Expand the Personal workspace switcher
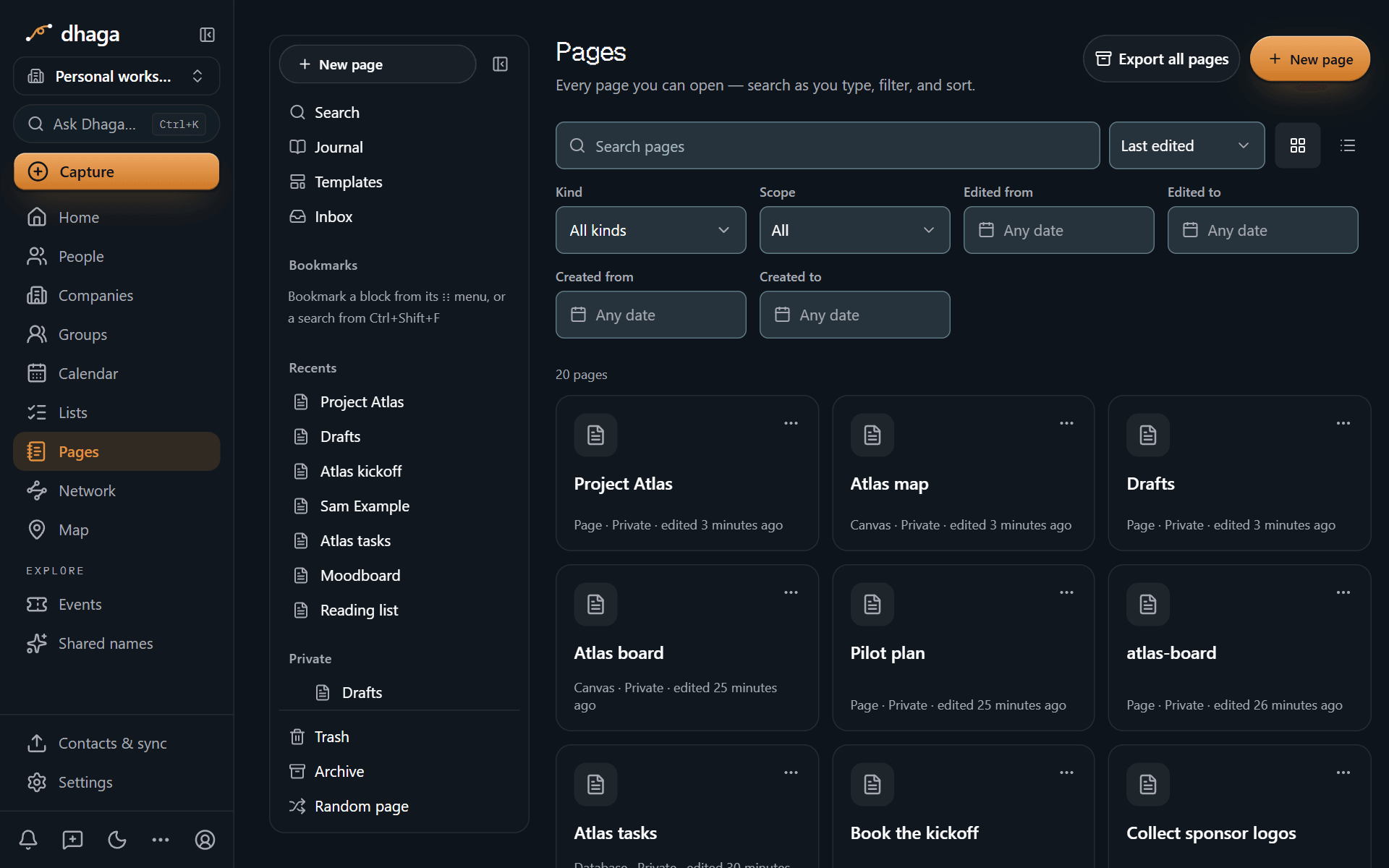The width and height of the screenshot is (1389, 868). pos(116,76)
